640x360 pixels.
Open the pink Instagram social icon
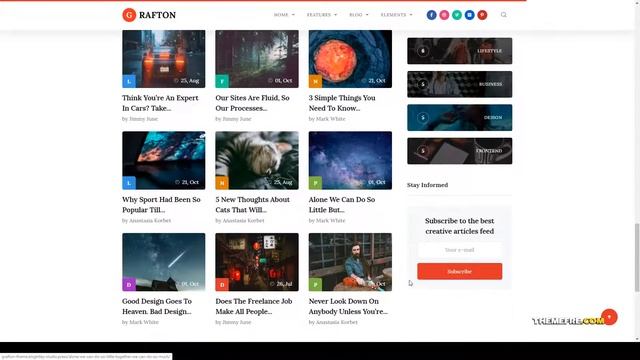tap(444, 15)
